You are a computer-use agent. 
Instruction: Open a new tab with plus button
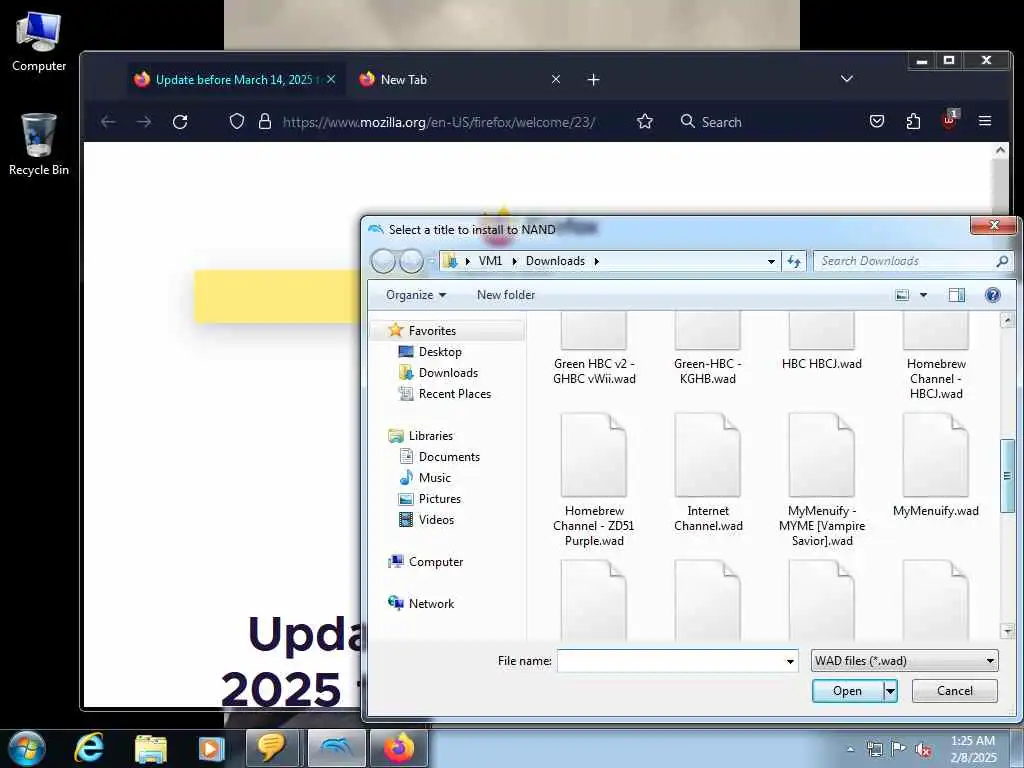point(593,80)
